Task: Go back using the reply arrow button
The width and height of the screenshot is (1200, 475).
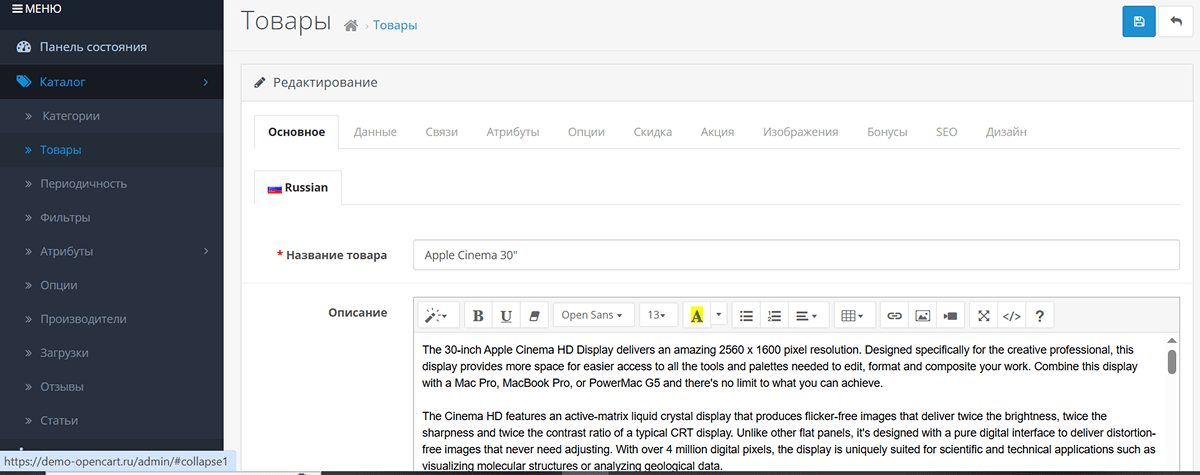Action: click(x=1176, y=21)
